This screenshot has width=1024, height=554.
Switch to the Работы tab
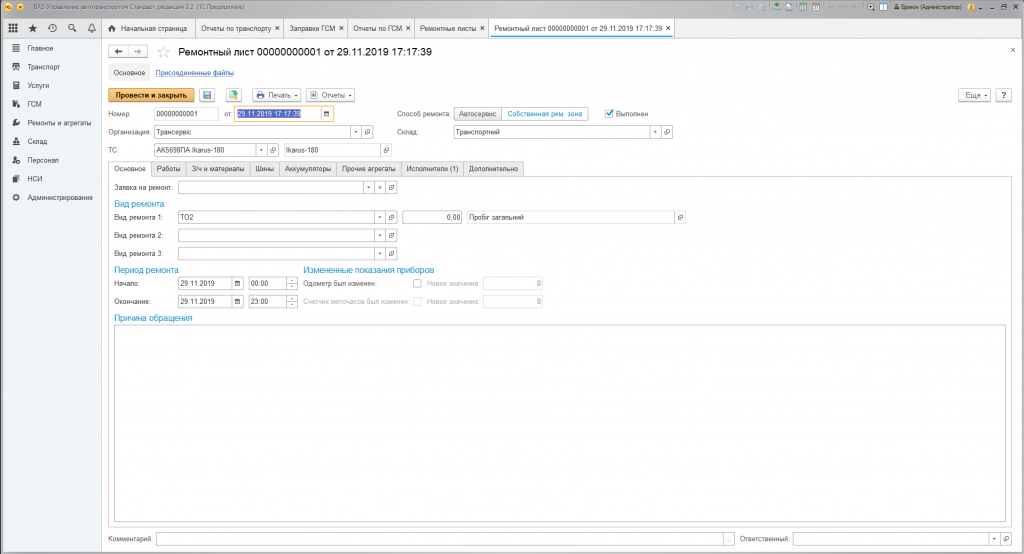click(168, 169)
